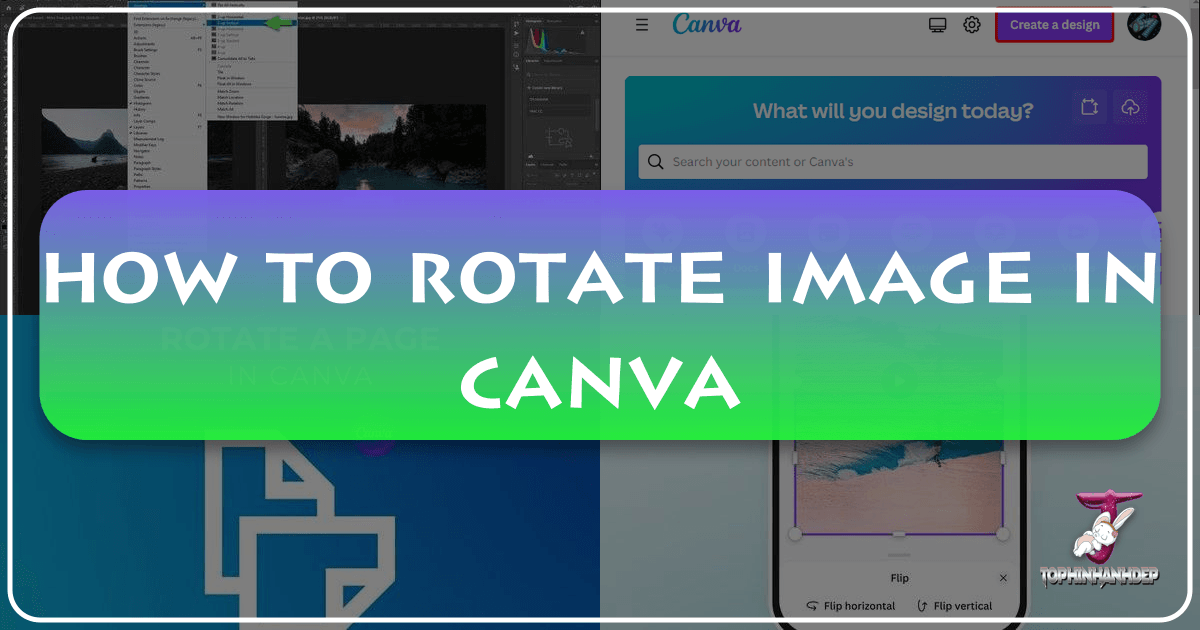1200x630 pixels.
Task: Click the Create a design button
Action: pos(1054,26)
